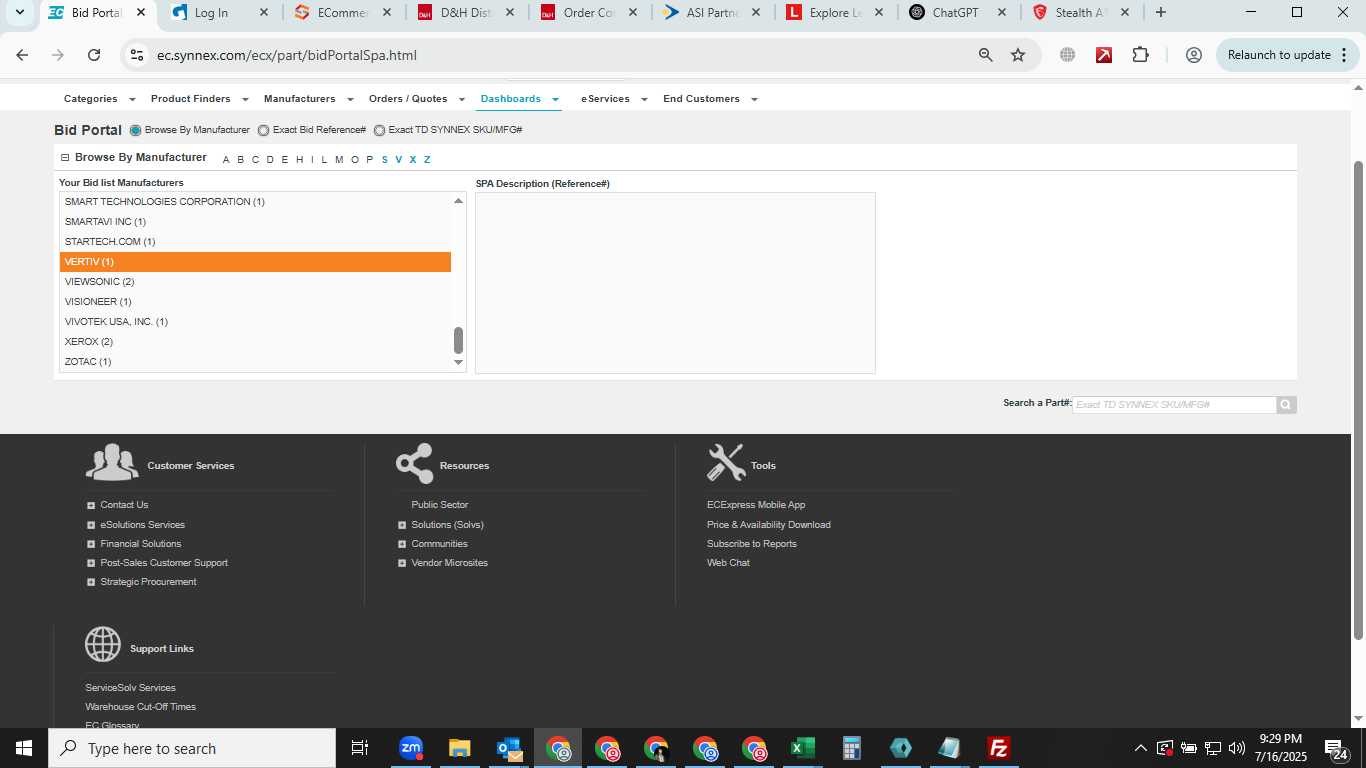The height and width of the screenshot is (768, 1366).
Task: Filter manufacturers by letter S
Action: pos(385,160)
